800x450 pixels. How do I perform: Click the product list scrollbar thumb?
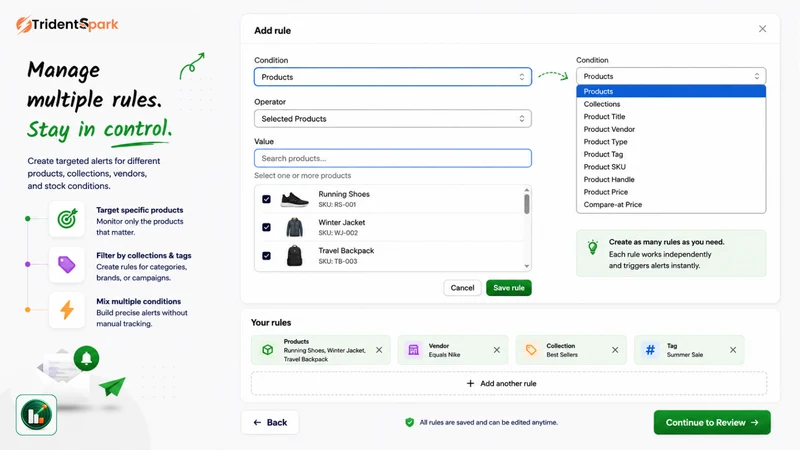click(527, 204)
